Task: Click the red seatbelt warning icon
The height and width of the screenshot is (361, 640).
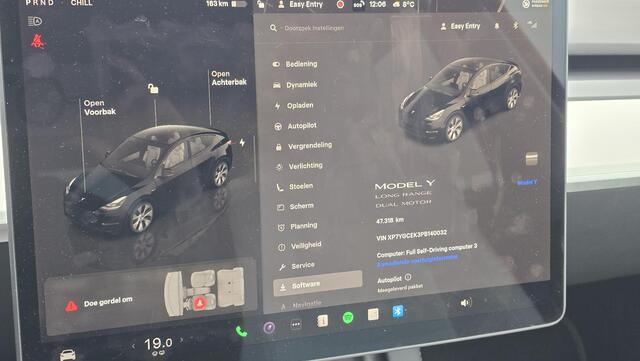Action: click(37, 41)
